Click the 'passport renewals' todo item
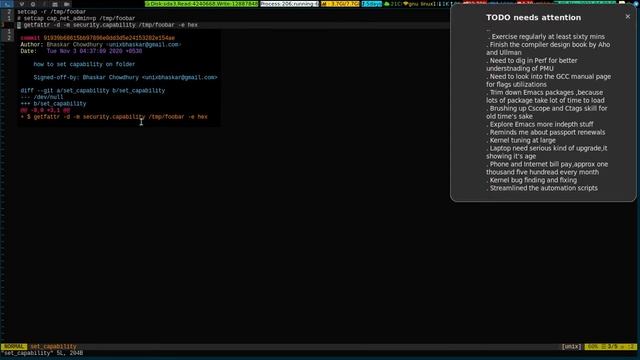 click(x=546, y=132)
